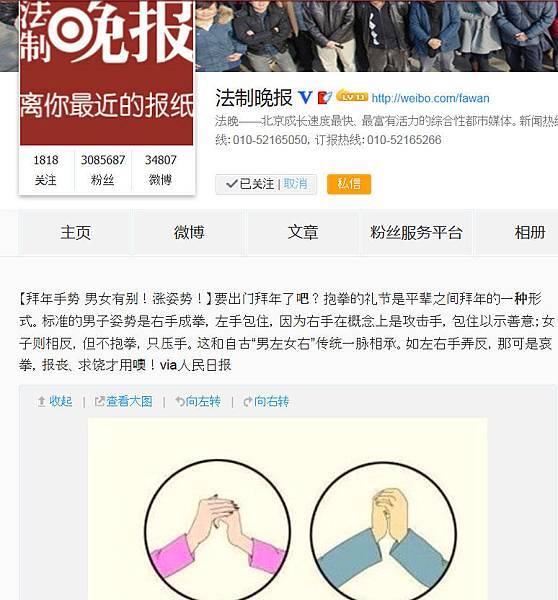Switch to the 微博 tab

pos(189,232)
